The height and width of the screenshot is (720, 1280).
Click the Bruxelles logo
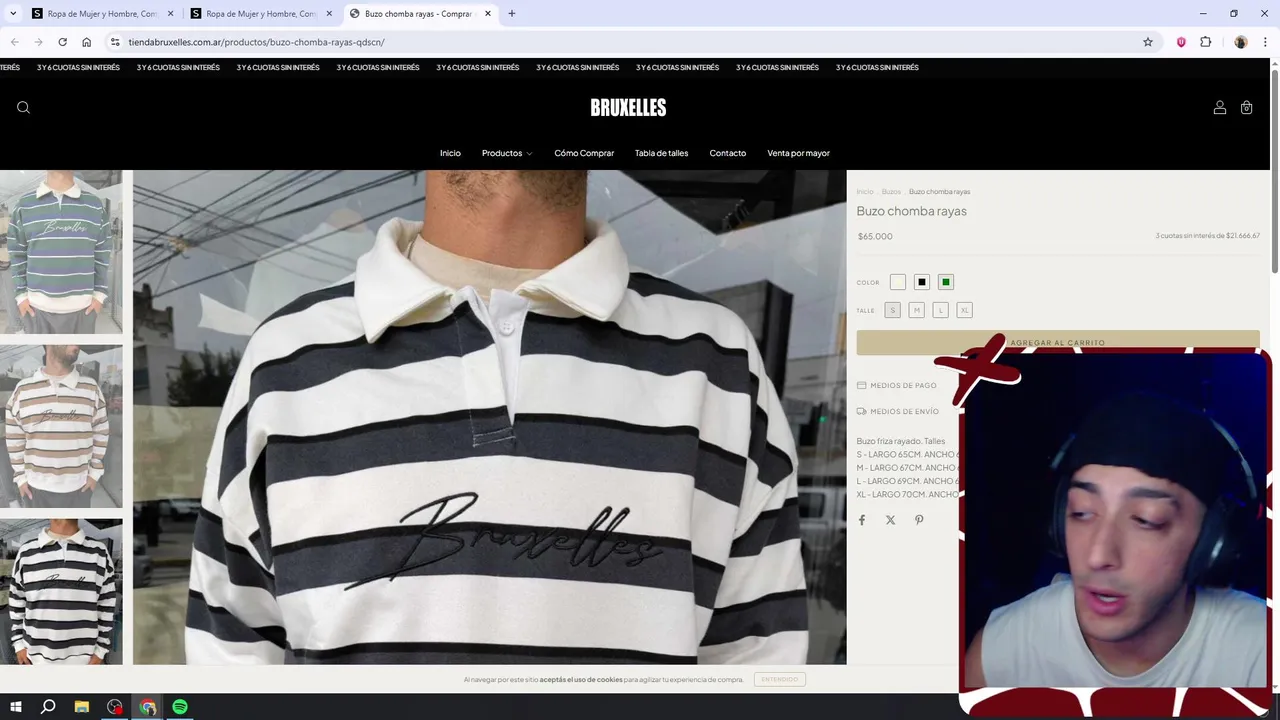[x=628, y=108]
